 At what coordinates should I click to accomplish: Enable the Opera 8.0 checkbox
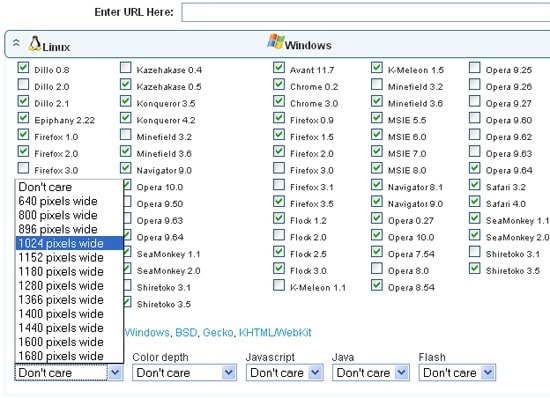pyautogui.click(x=377, y=268)
